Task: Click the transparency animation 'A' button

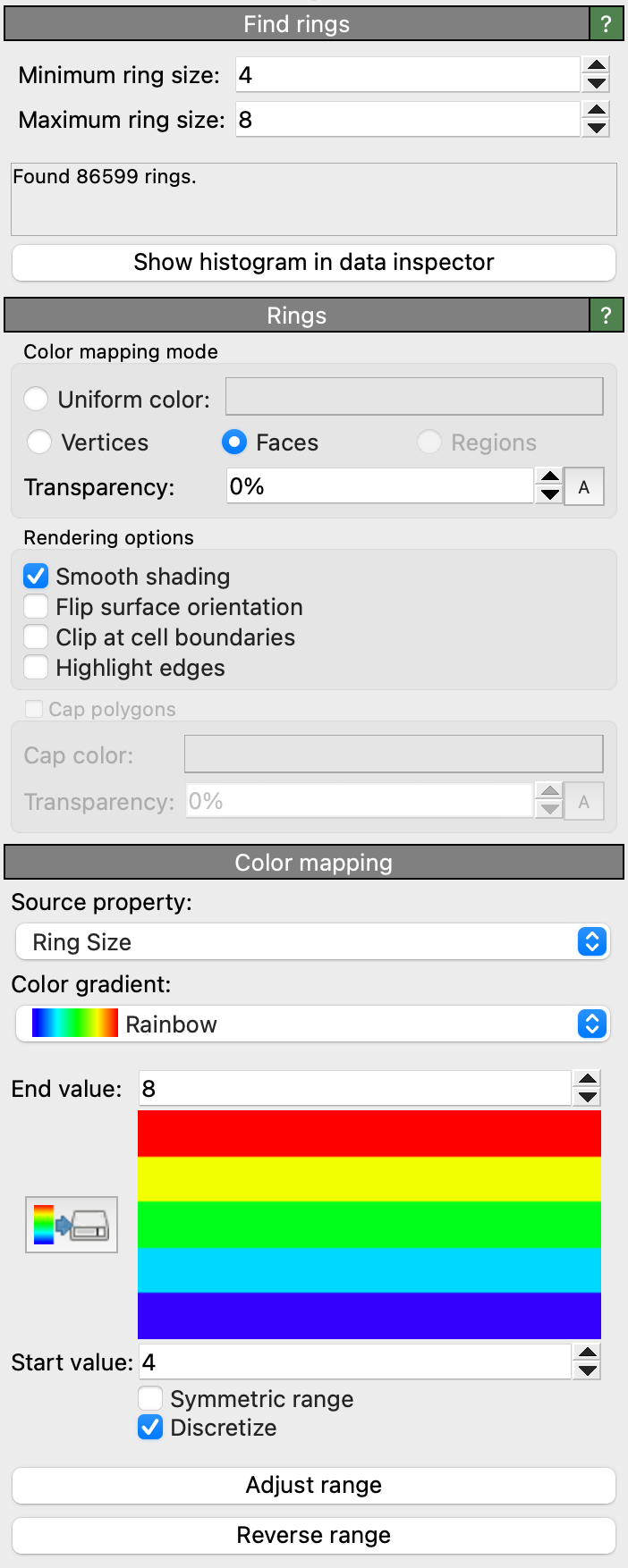Action: coord(584,487)
